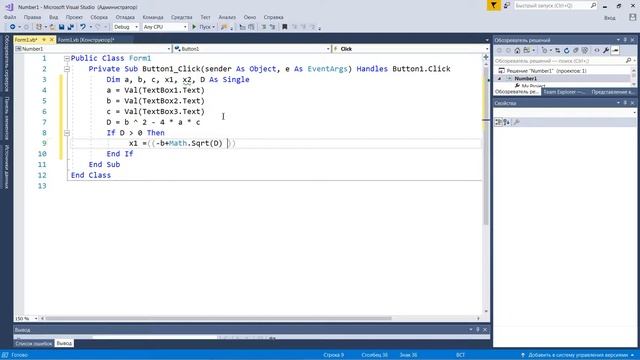Switch to Form1.vb [Конструктор] tab

86,40
